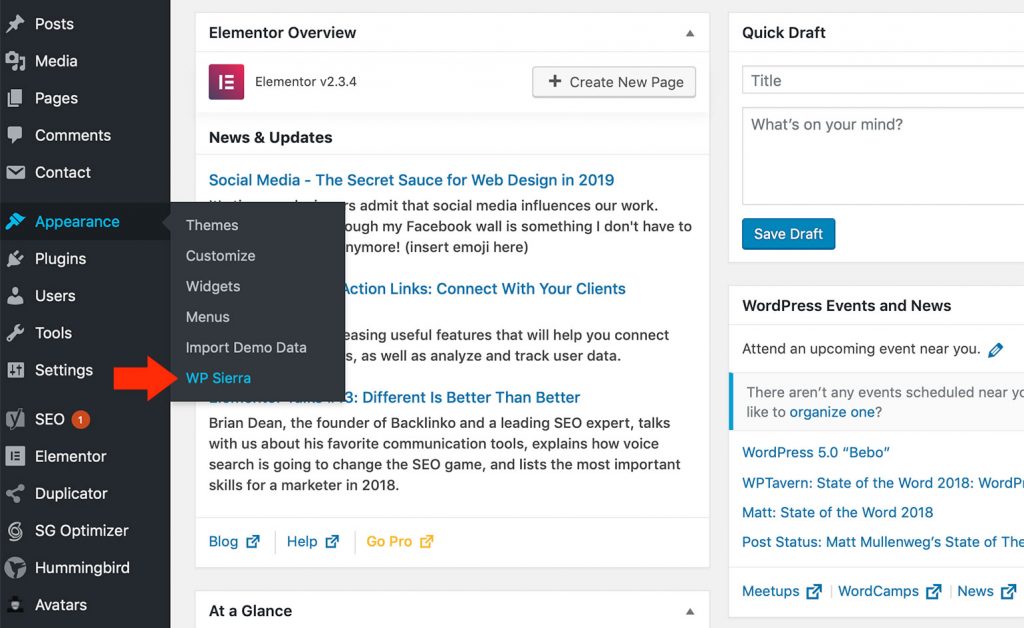Click external link icon beside Meetups
This screenshot has width=1024, height=628.
click(814, 591)
